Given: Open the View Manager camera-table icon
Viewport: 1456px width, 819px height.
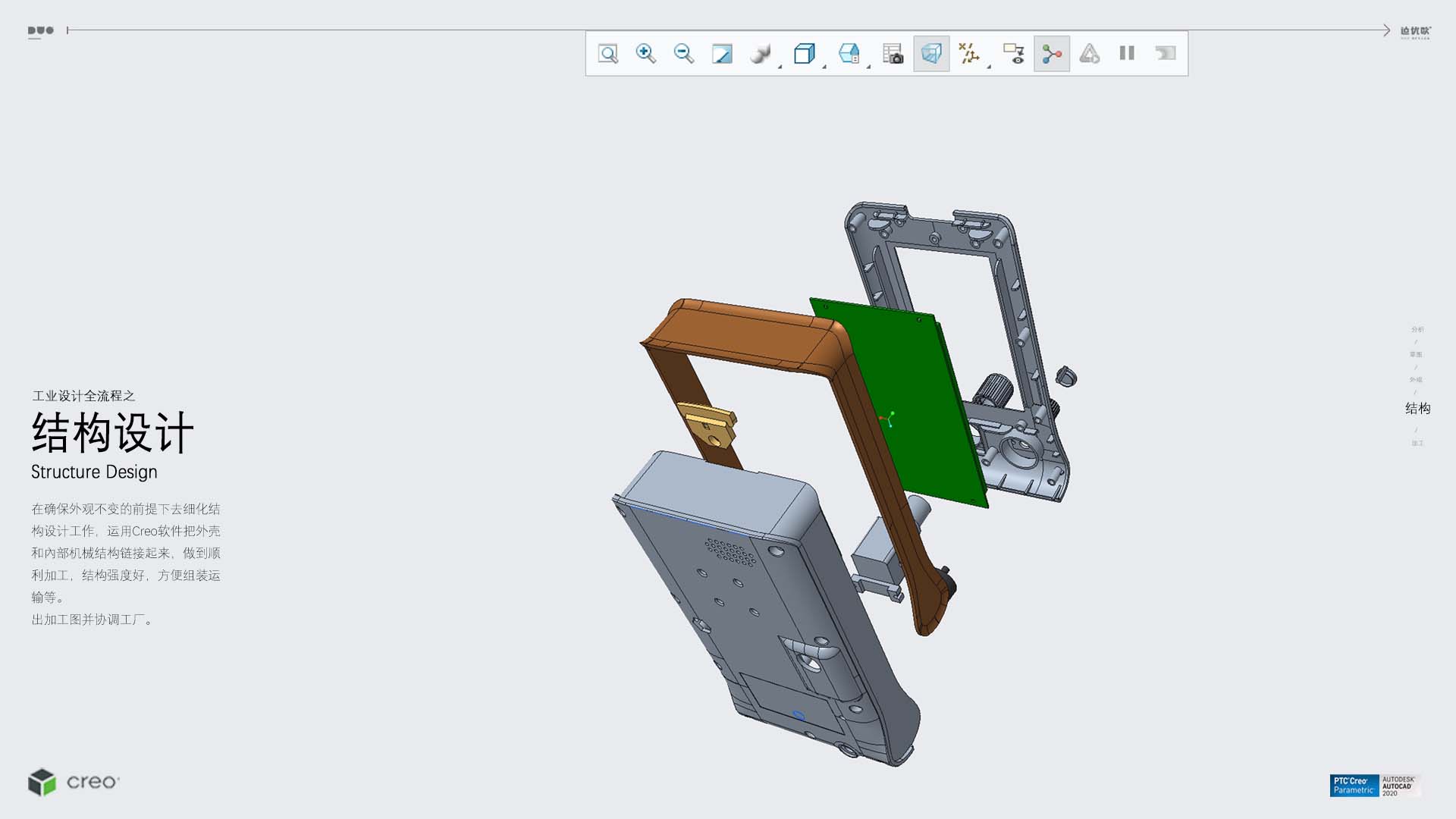Looking at the screenshot, I should click(893, 54).
